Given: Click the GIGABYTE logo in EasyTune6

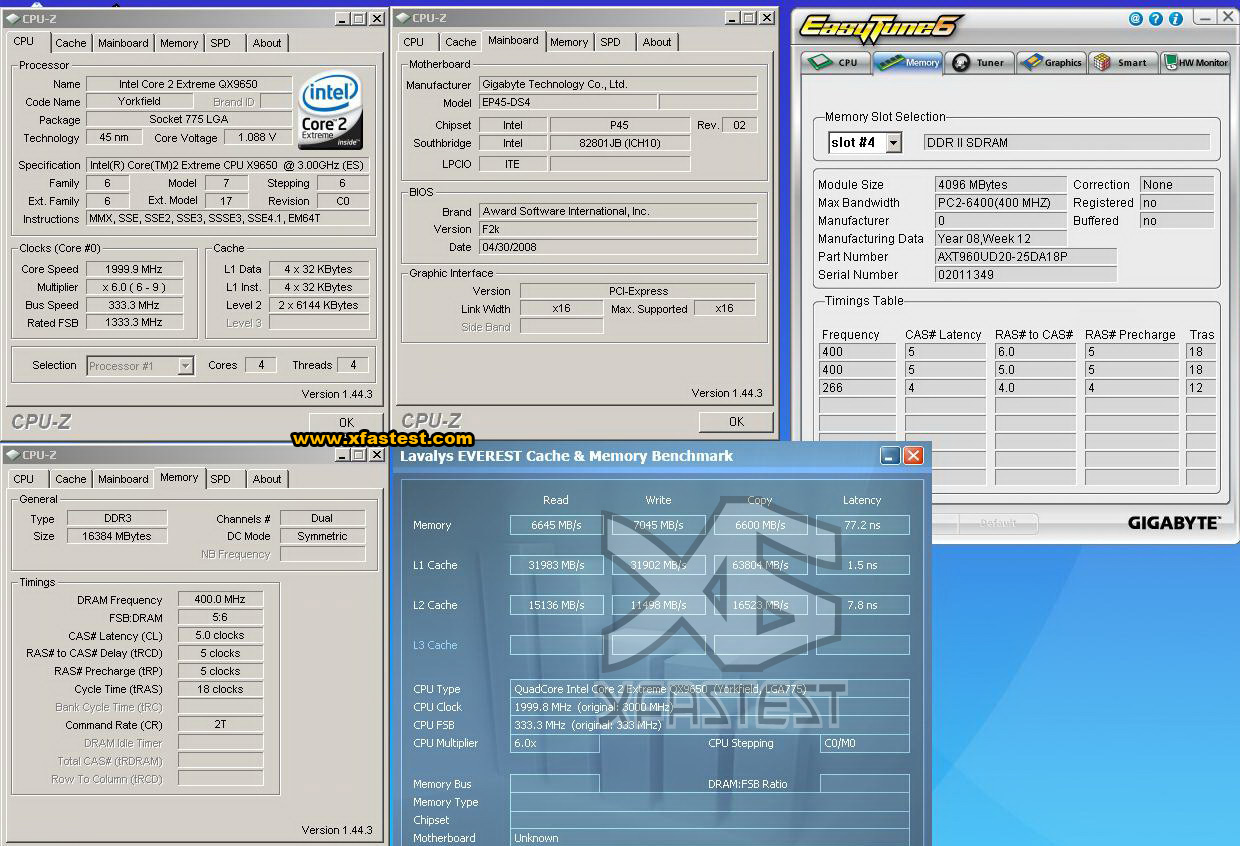Looking at the screenshot, I should coord(1173,523).
